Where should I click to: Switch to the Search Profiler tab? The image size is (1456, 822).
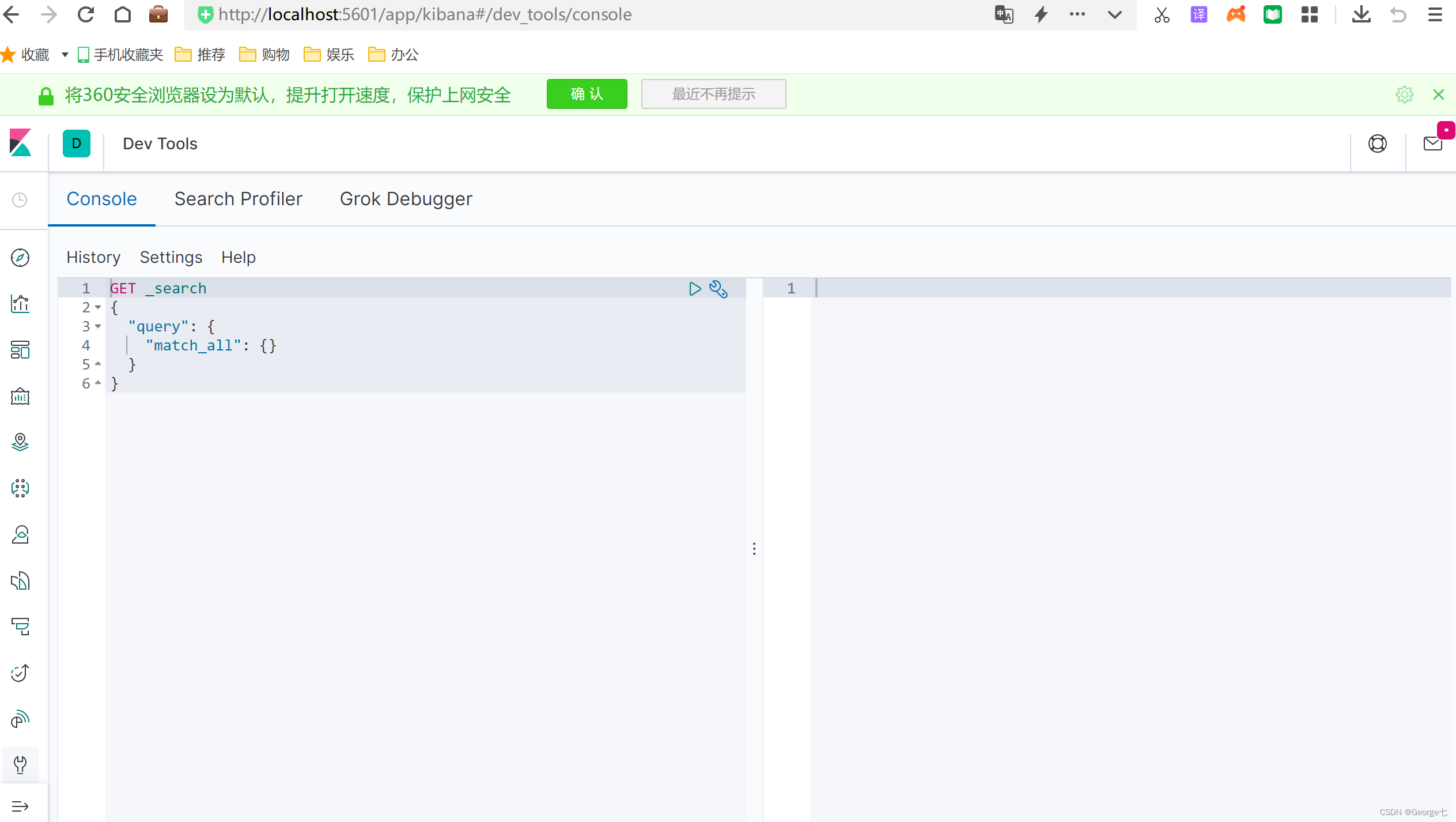(x=238, y=199)
